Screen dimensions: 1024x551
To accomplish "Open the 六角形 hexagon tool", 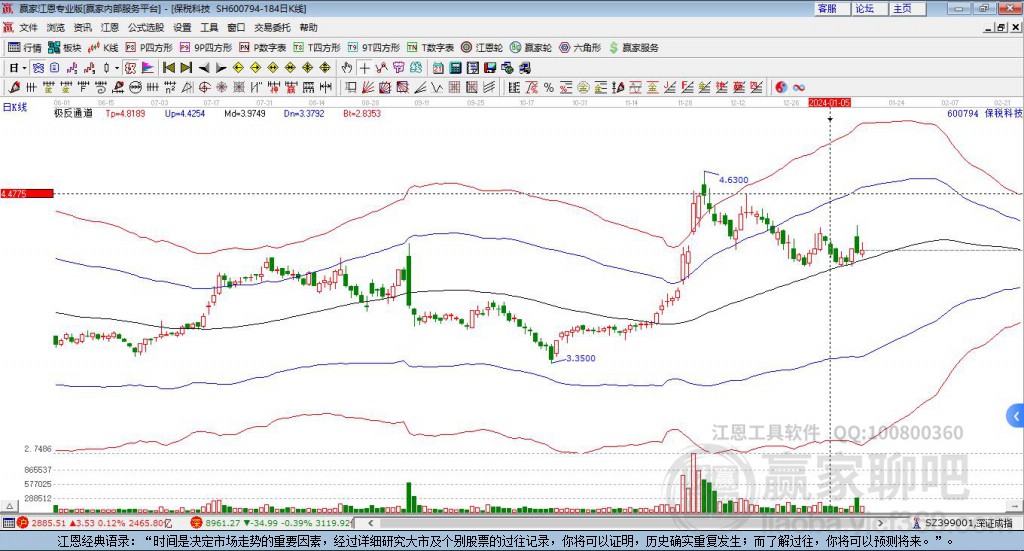I will pyautogui.click(x=580, y=48).
